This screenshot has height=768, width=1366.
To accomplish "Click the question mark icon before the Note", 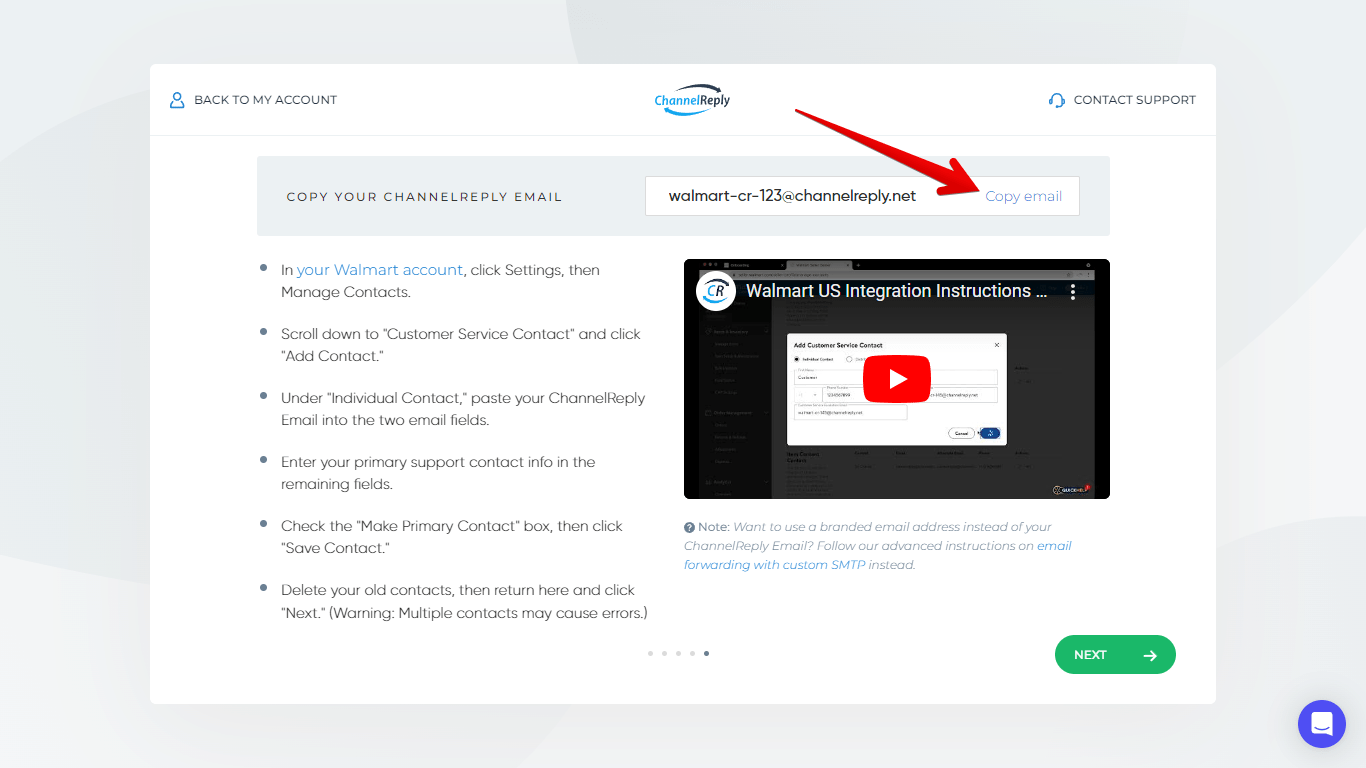I will (x=691, y=527).
